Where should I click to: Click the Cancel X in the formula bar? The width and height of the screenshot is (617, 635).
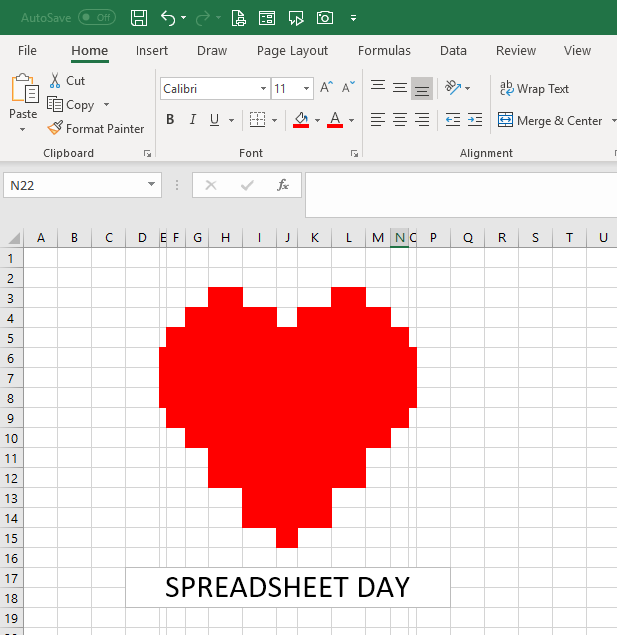coord(211,185)
